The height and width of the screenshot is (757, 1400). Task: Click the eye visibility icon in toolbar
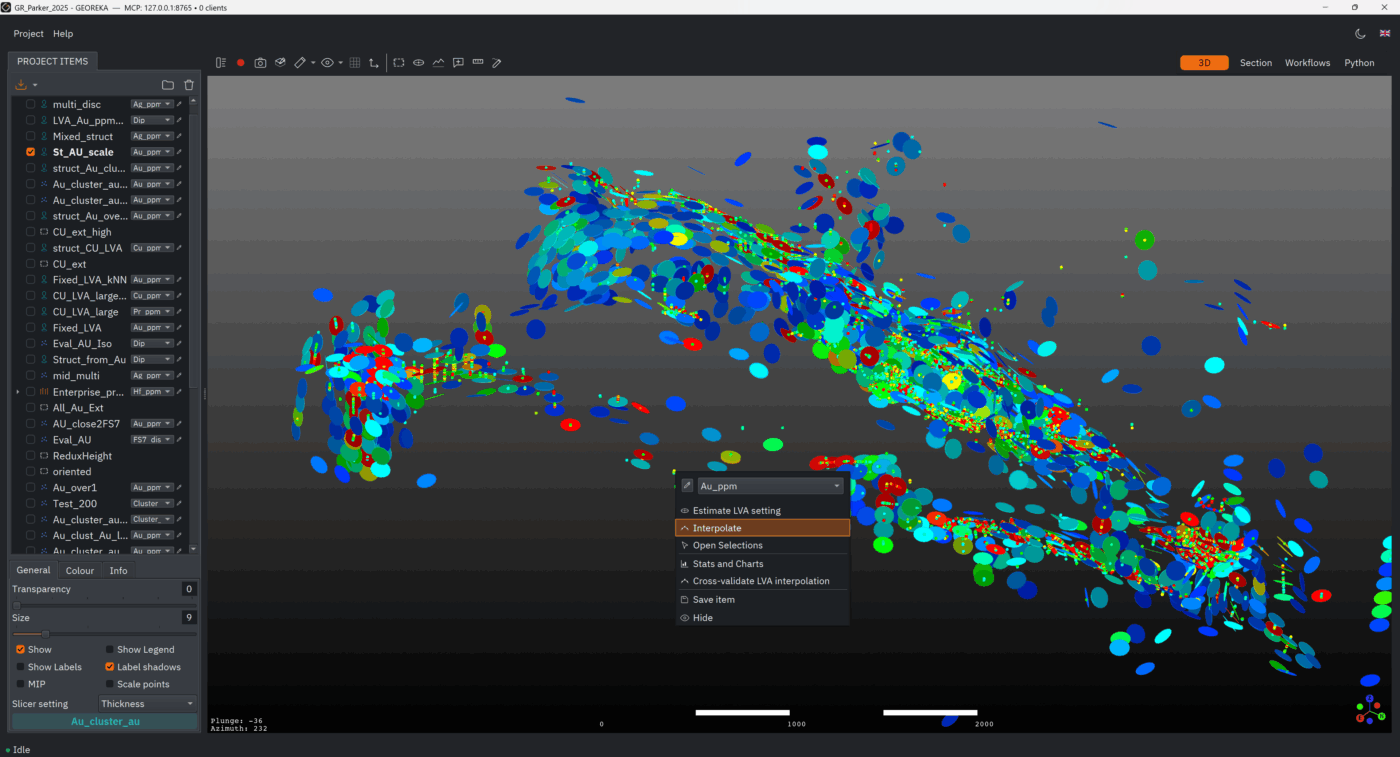327,63
